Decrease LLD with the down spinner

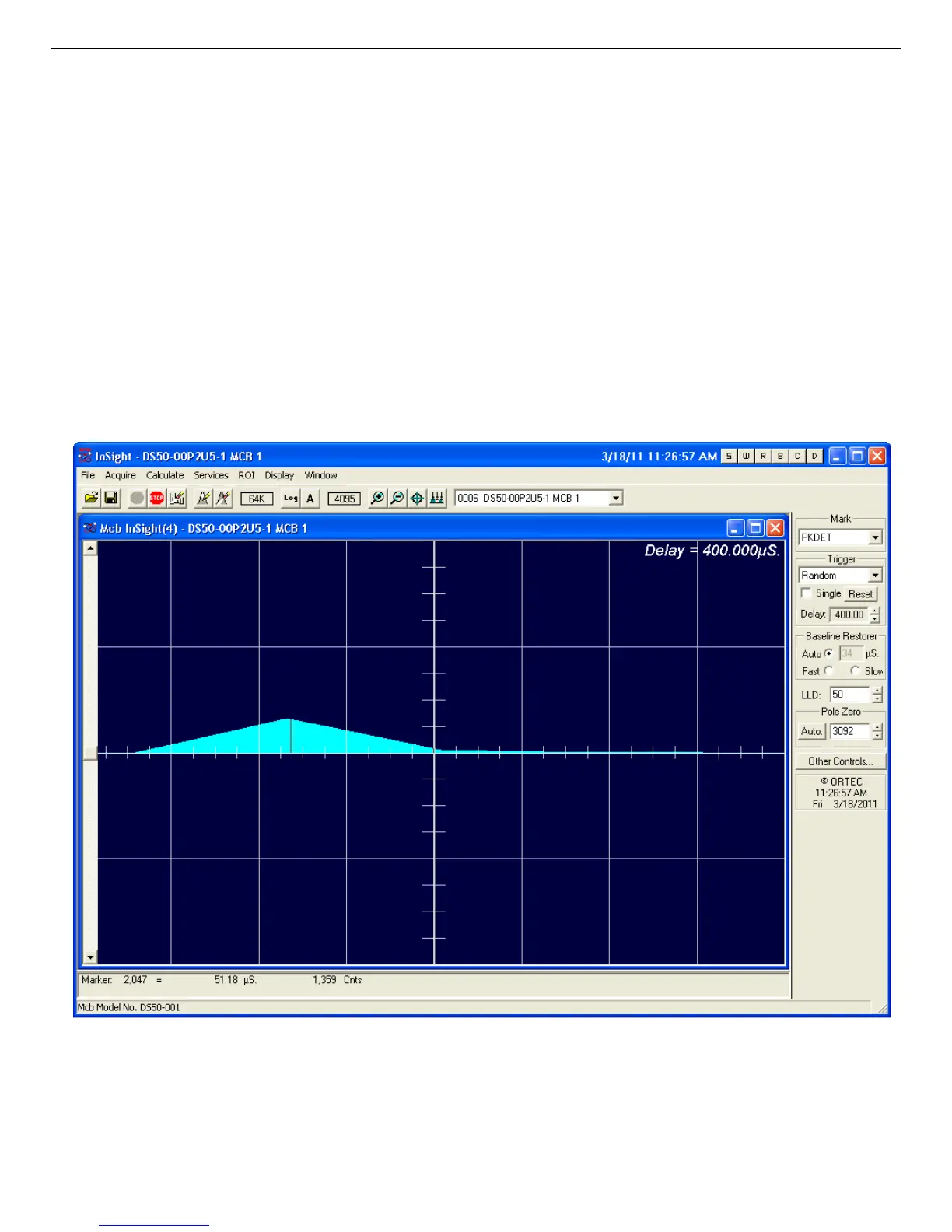tap(877, 699)
